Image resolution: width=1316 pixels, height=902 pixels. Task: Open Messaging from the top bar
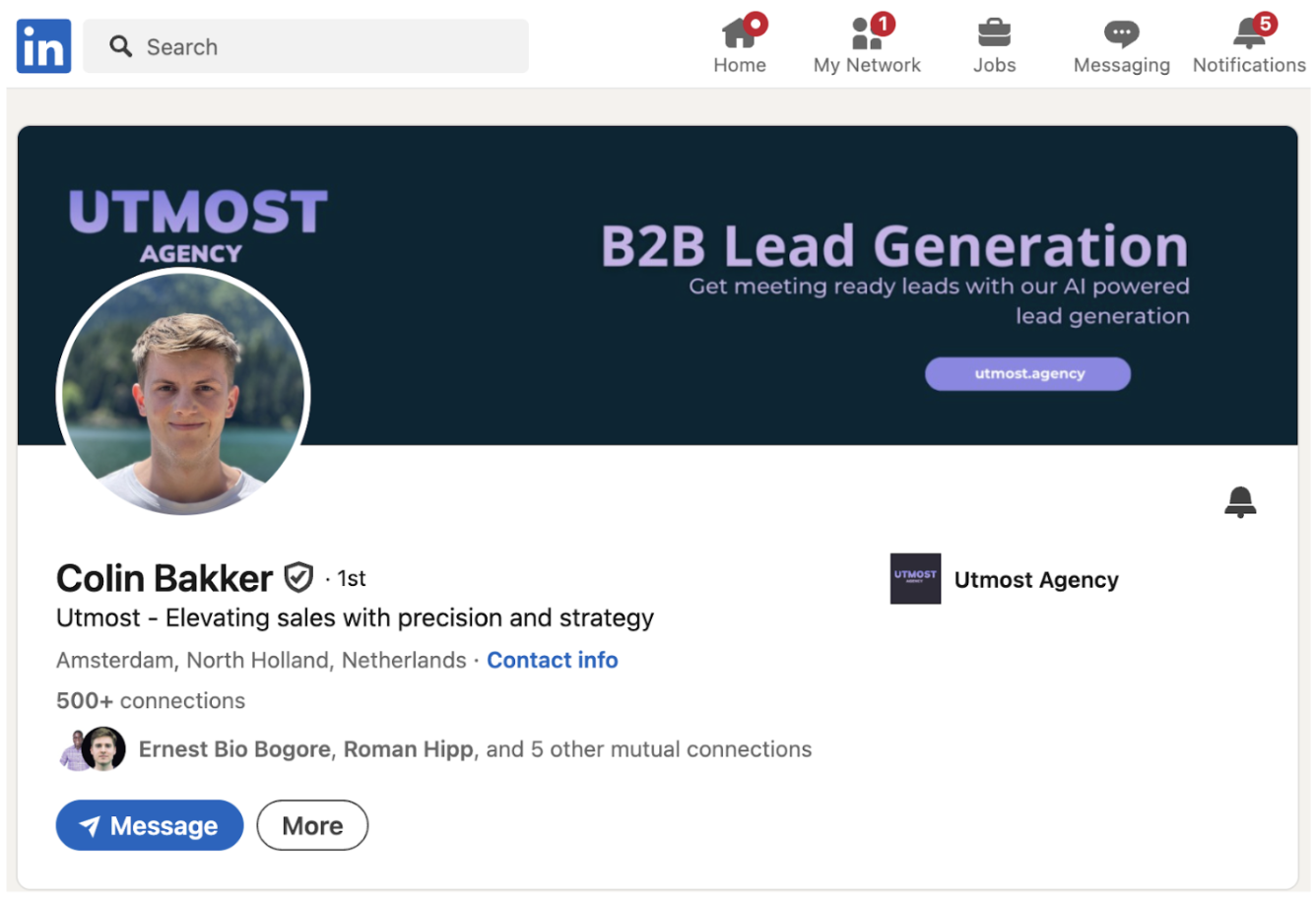pyautogui.click(x=1121, y=45)
